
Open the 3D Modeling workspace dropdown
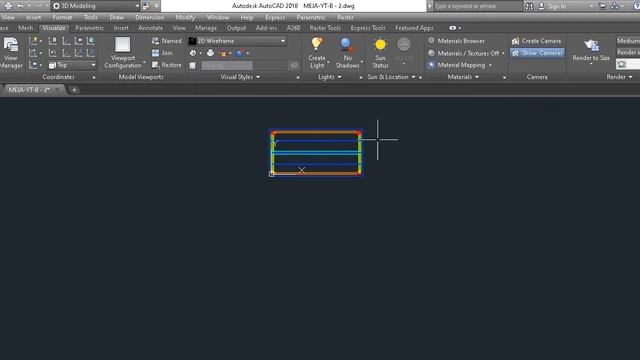point(96,6)
